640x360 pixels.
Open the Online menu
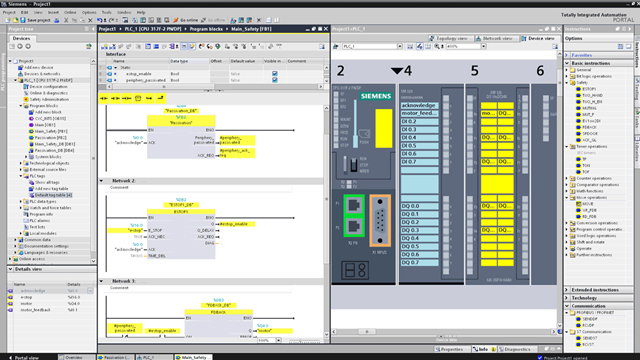pyautogui.click(x=70, y=12)
